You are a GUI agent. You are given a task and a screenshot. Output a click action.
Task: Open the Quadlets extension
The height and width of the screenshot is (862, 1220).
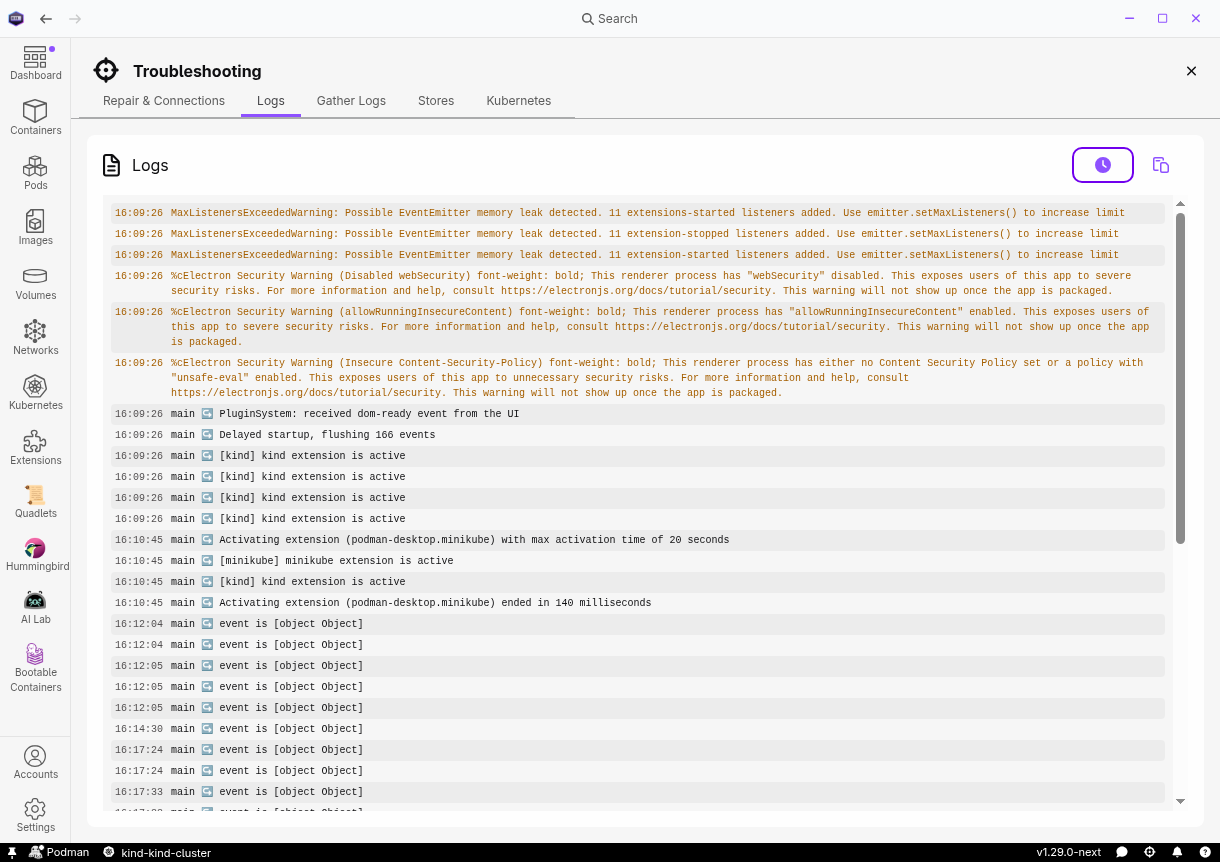click(x=35, y=501)
